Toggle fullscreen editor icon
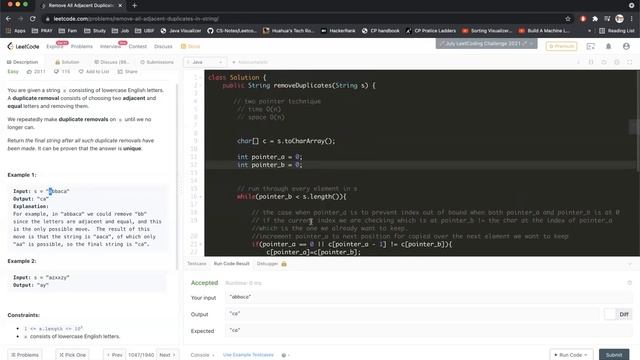This screenshot has height=360, width=640. (x=630, y=62)
